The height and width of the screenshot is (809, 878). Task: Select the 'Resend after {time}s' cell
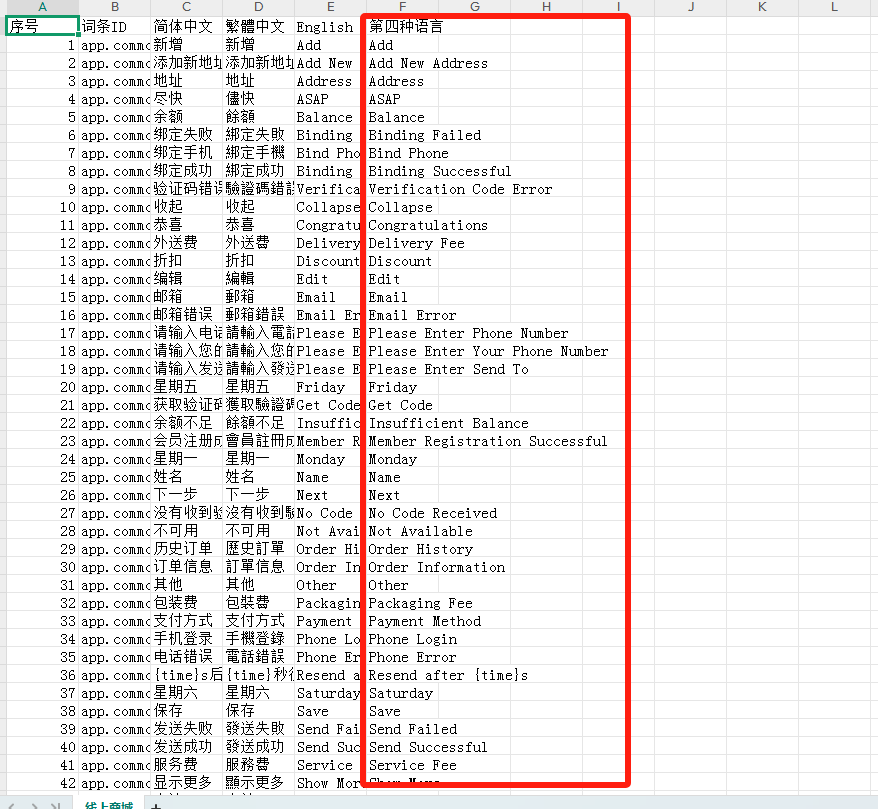click(x=402, y=675)
